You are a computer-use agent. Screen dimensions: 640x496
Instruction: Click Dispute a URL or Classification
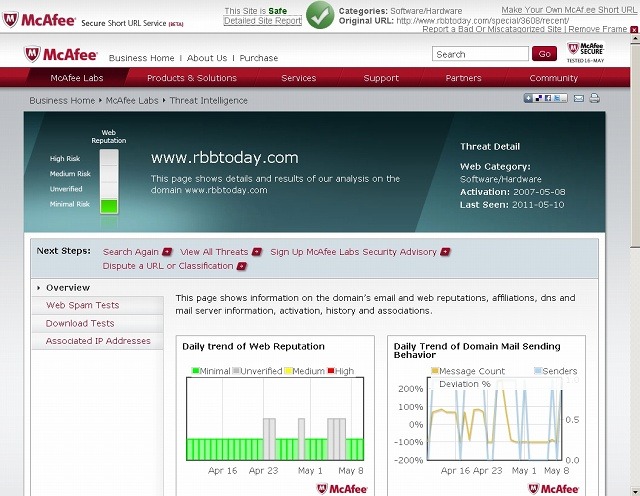168,266
